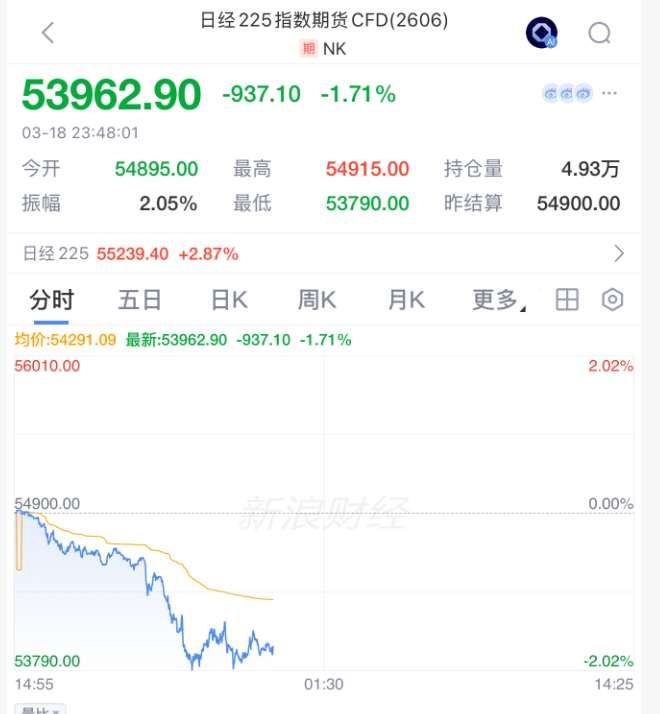Tap the latest price 53962.90

click(112, 95)
